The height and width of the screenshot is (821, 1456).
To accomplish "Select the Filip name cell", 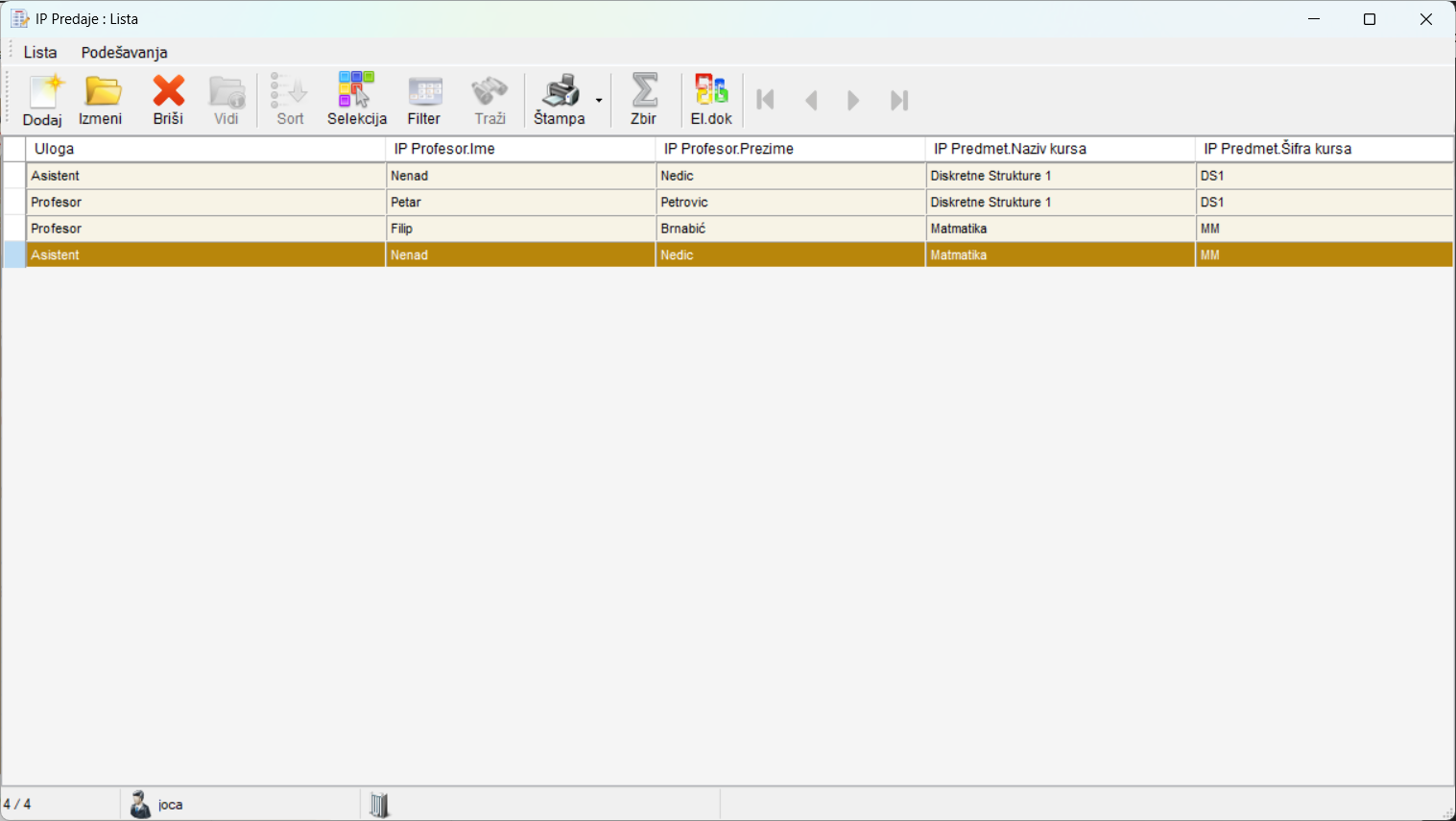I will 521,229.
